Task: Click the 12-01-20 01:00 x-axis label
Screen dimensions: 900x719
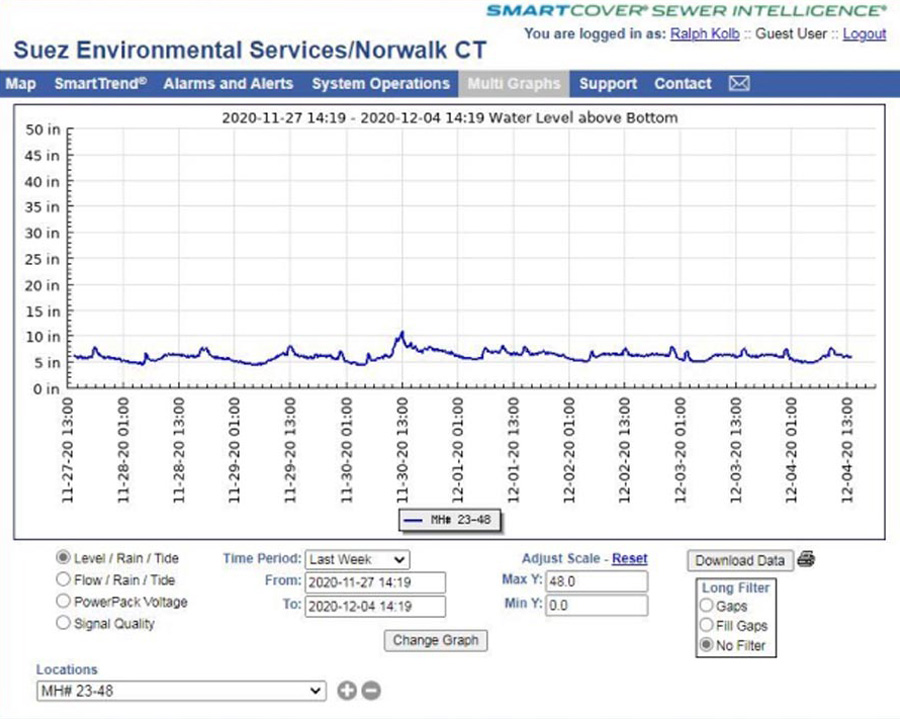Action: tap(457, 450)
